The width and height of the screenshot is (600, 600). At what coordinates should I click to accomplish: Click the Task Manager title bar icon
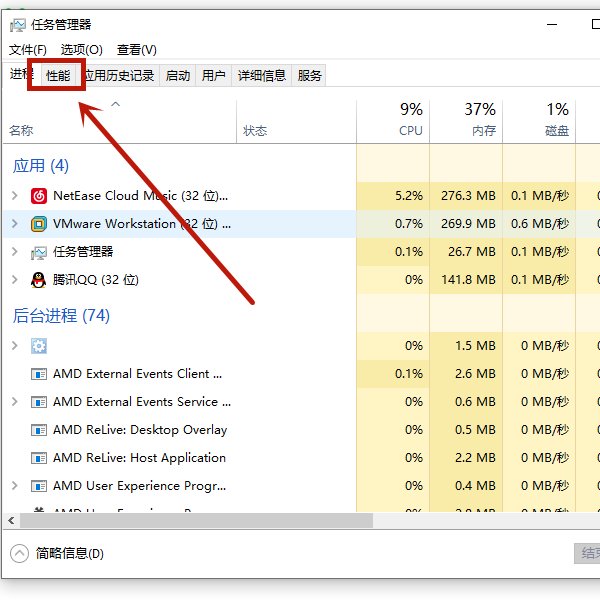18,25
